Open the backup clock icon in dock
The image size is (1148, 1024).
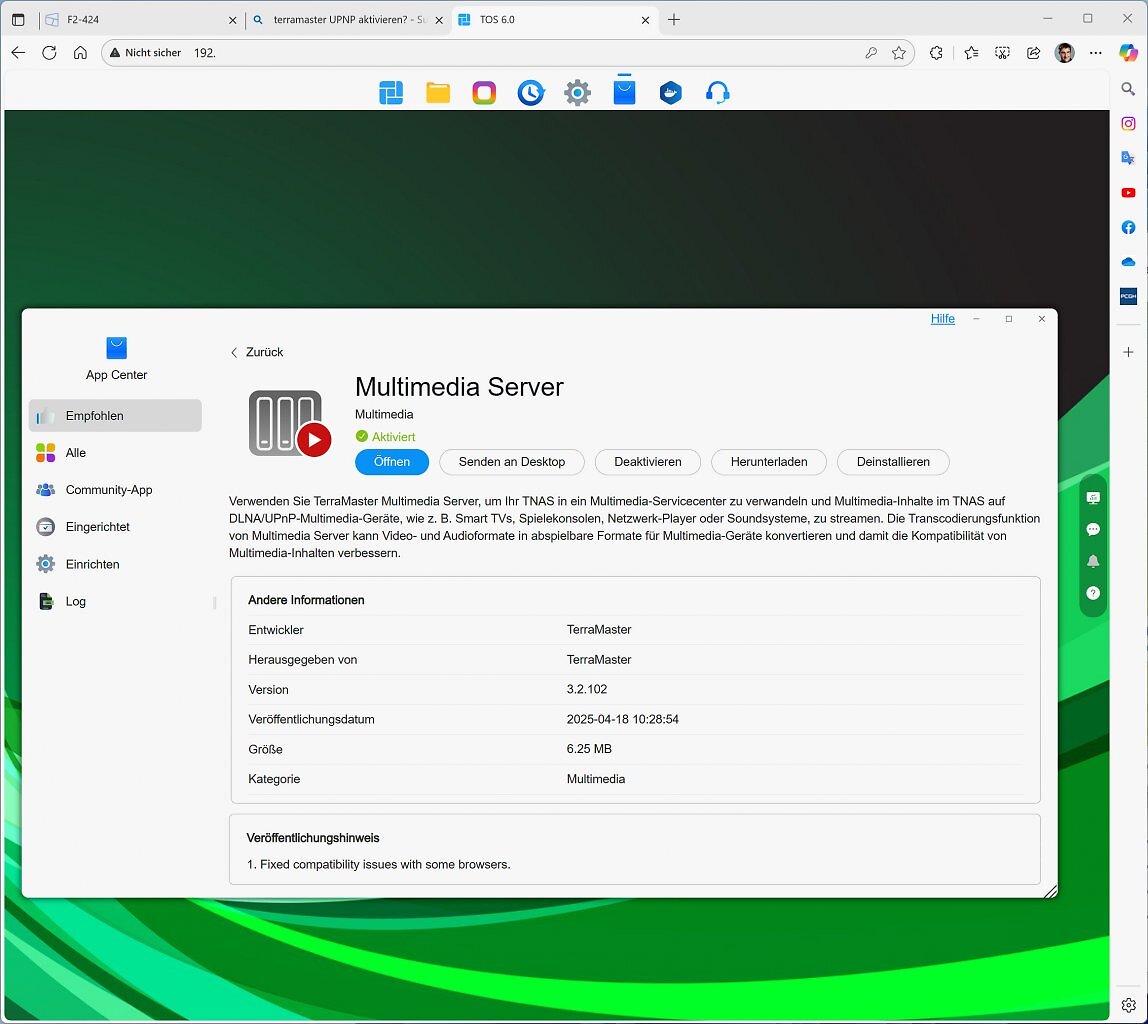click(531, 93)
